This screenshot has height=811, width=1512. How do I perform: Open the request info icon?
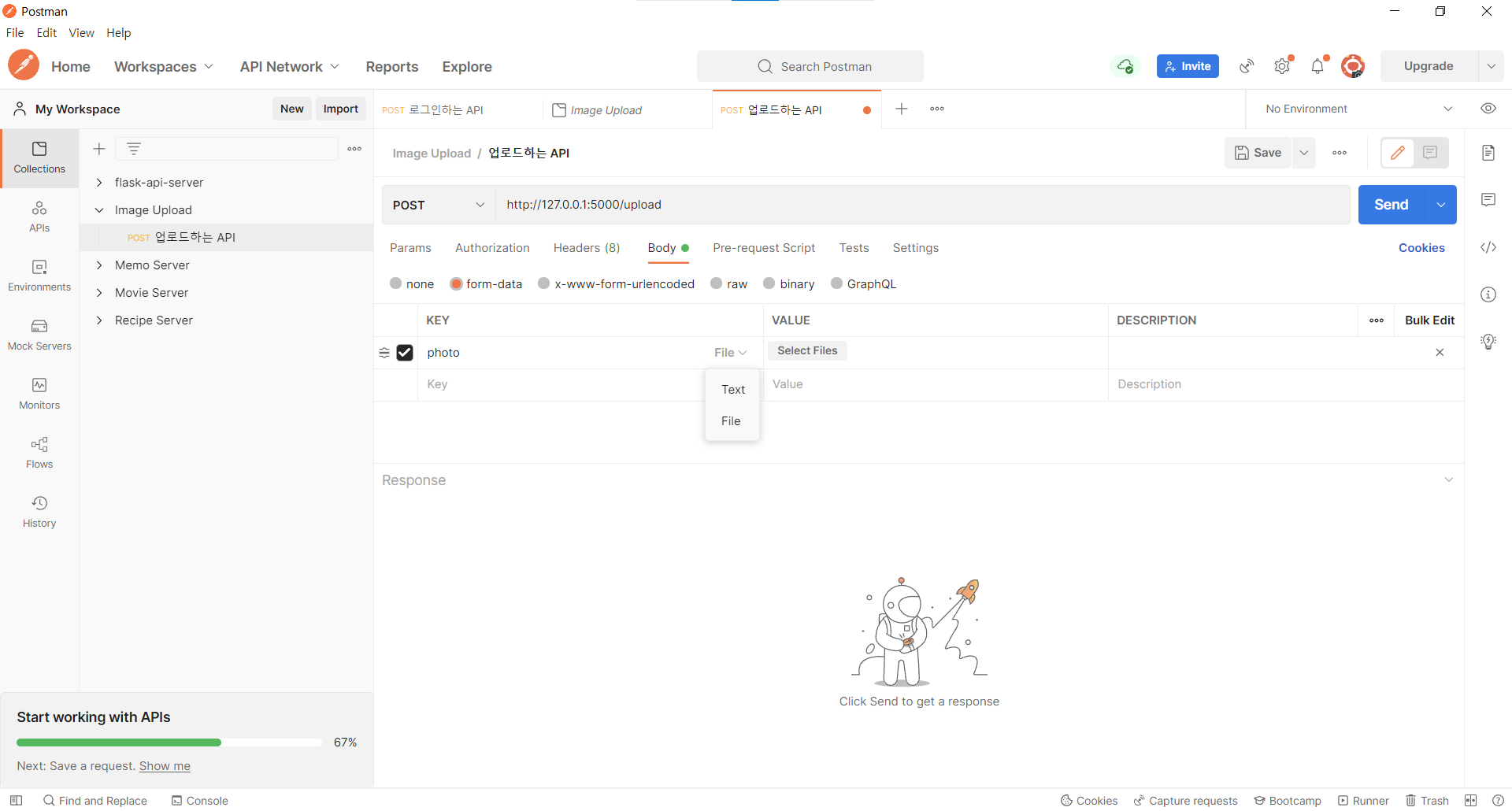point(1488,294)
